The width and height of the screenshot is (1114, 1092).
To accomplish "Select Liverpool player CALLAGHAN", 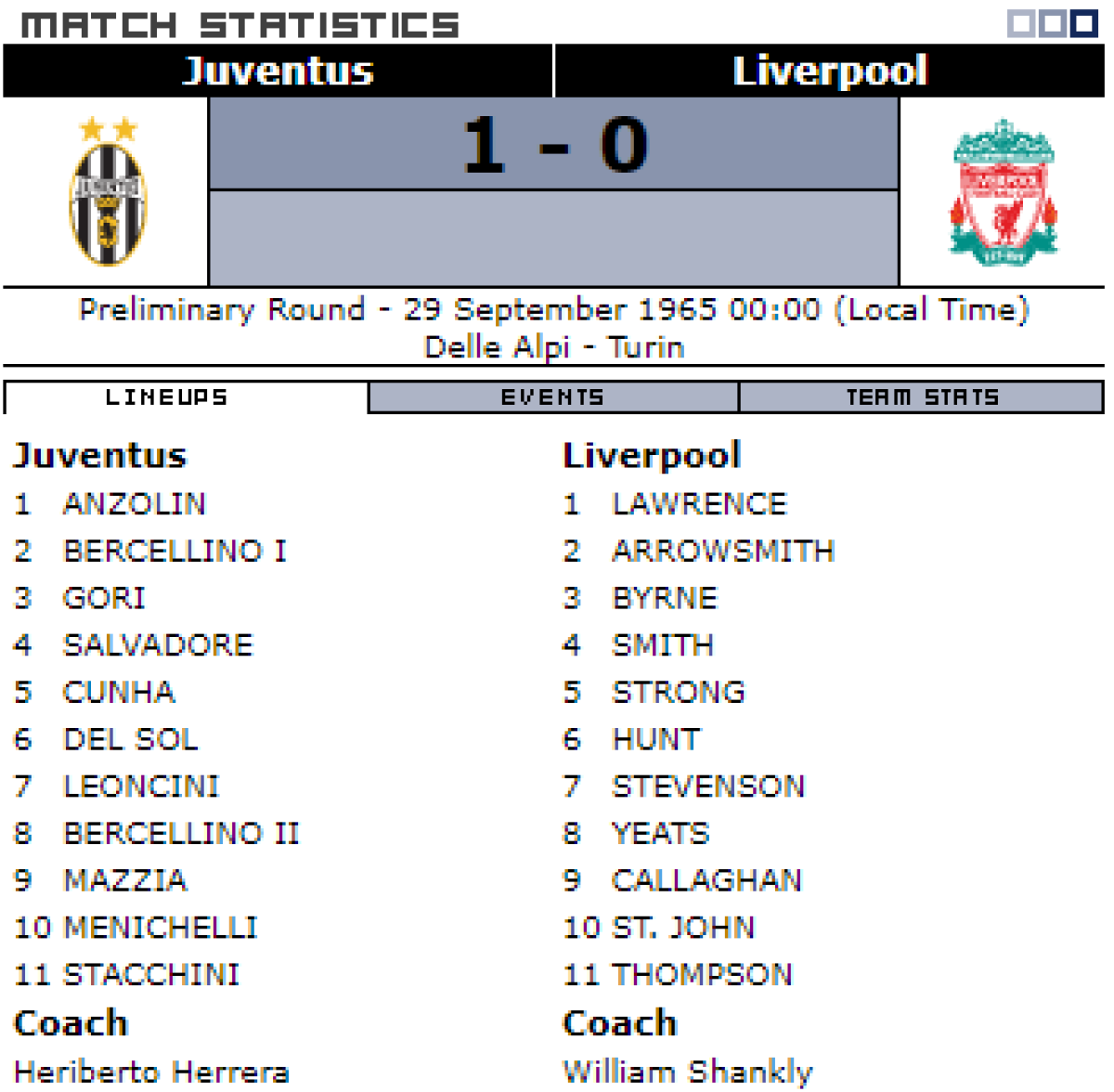I will tap(706, 879).
